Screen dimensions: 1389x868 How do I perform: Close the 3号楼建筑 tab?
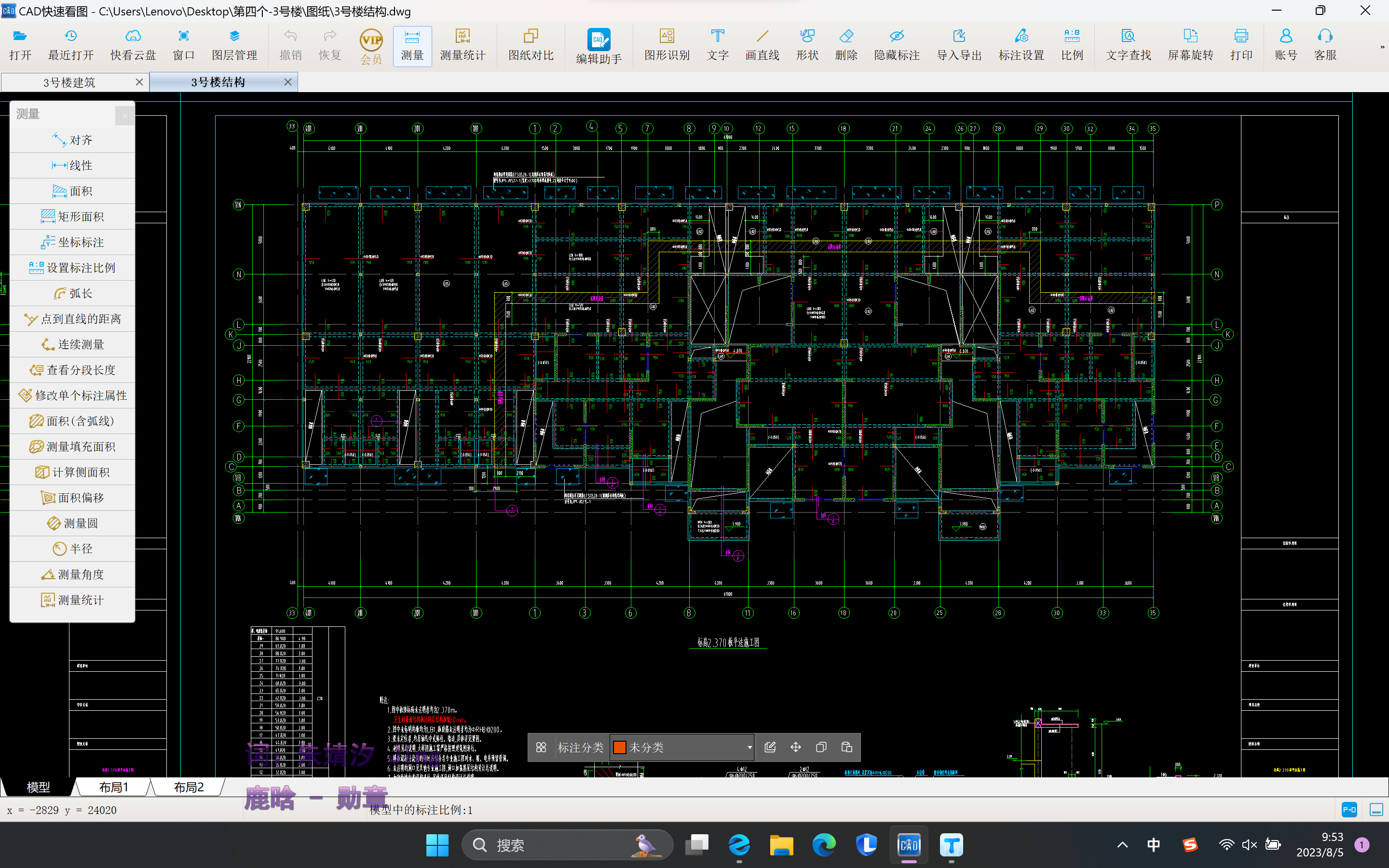point(139,82)
